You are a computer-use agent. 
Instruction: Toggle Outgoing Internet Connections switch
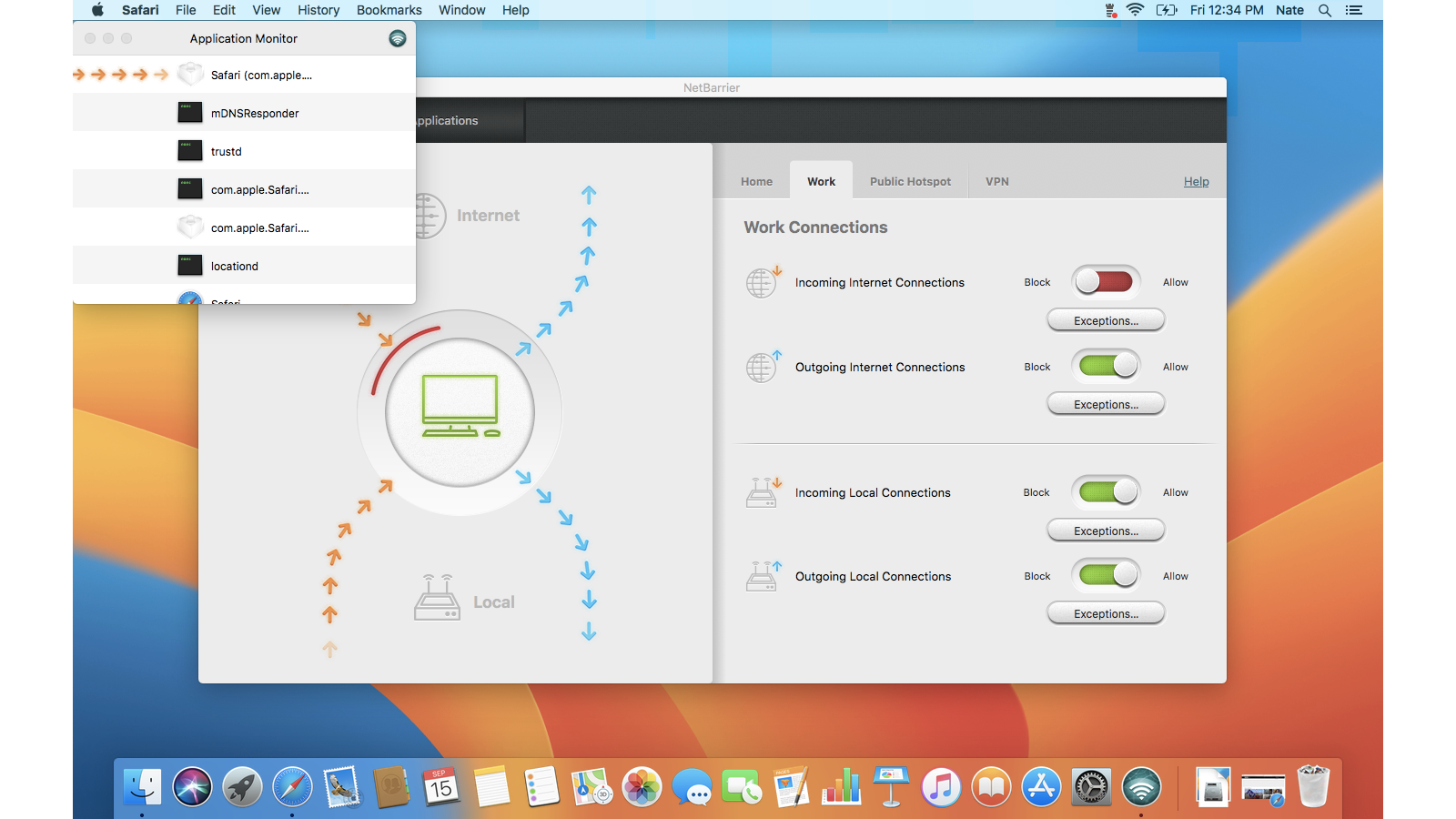point(1106,366)
